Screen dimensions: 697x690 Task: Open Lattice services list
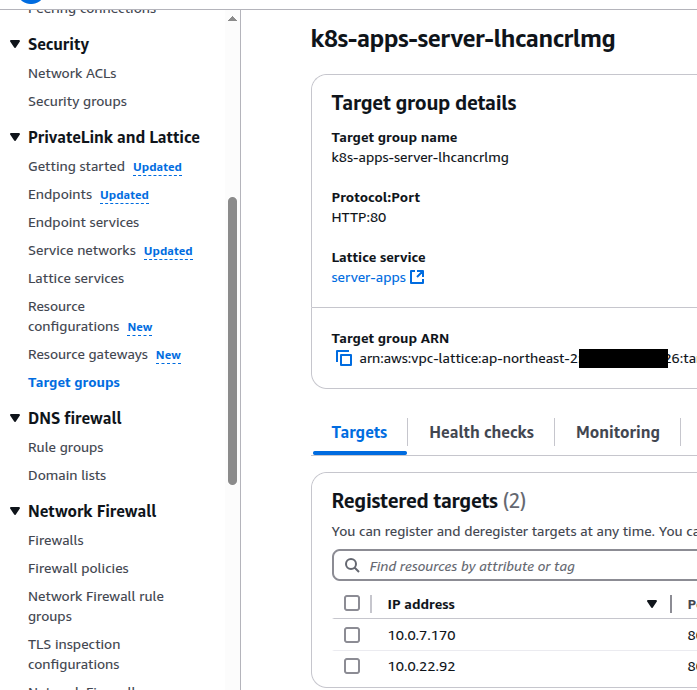[76, 278]
